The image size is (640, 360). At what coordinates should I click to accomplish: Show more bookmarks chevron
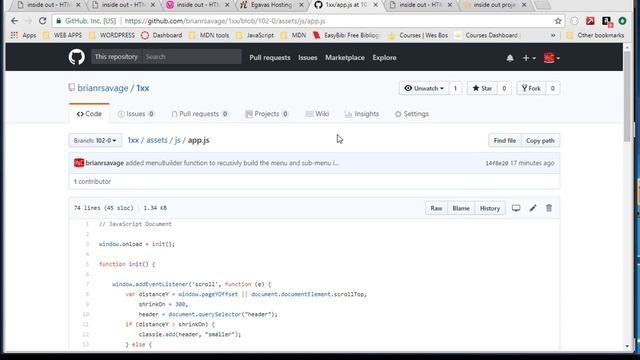point(553,36)
